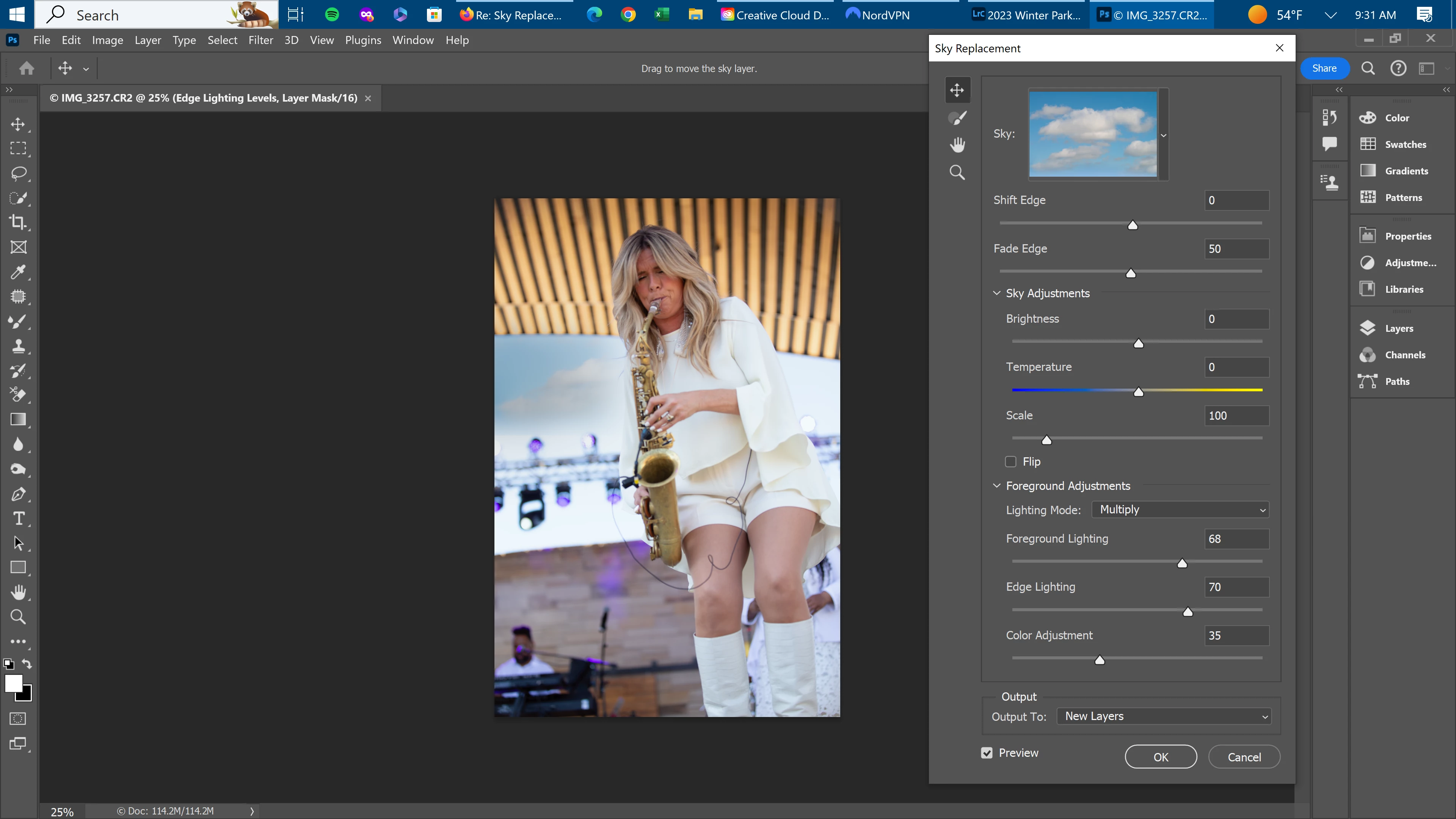Image resolution: width=1456 pixels, height=819 pixels.
Task: Enable the Flip checkbox
Action: 1010,462
